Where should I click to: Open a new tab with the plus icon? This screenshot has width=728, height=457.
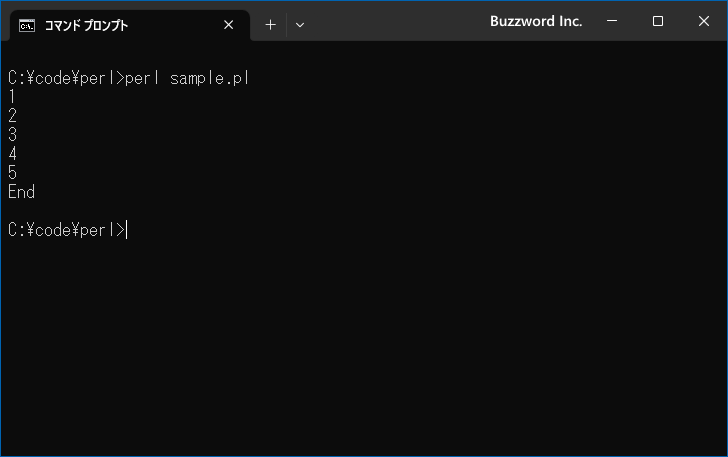tap(270, 25)
